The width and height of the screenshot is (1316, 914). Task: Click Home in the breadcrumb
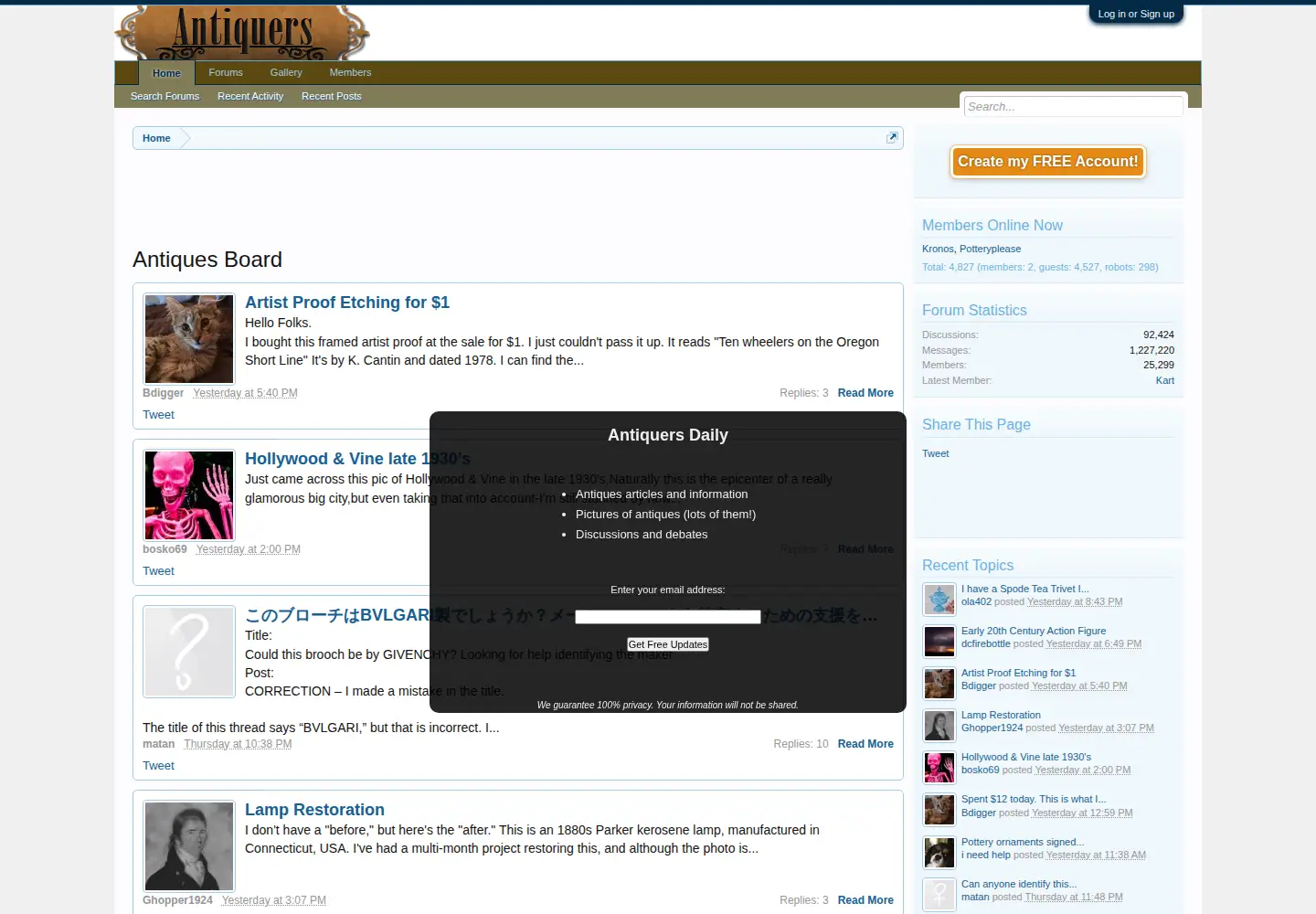point(156,138)
